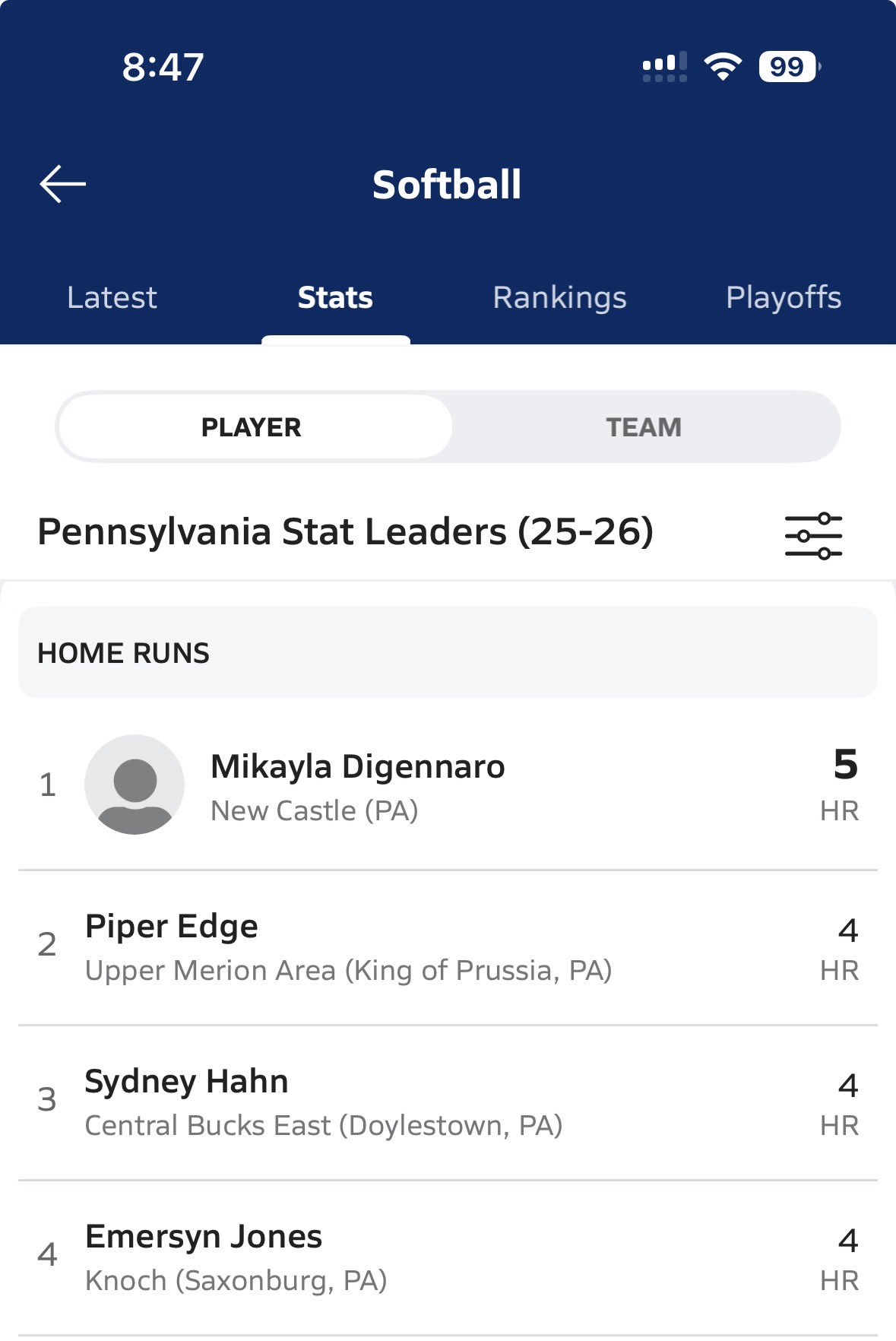Expand the HOME RUNS category header
The image size is (896, 1341).
coord(448,653)
